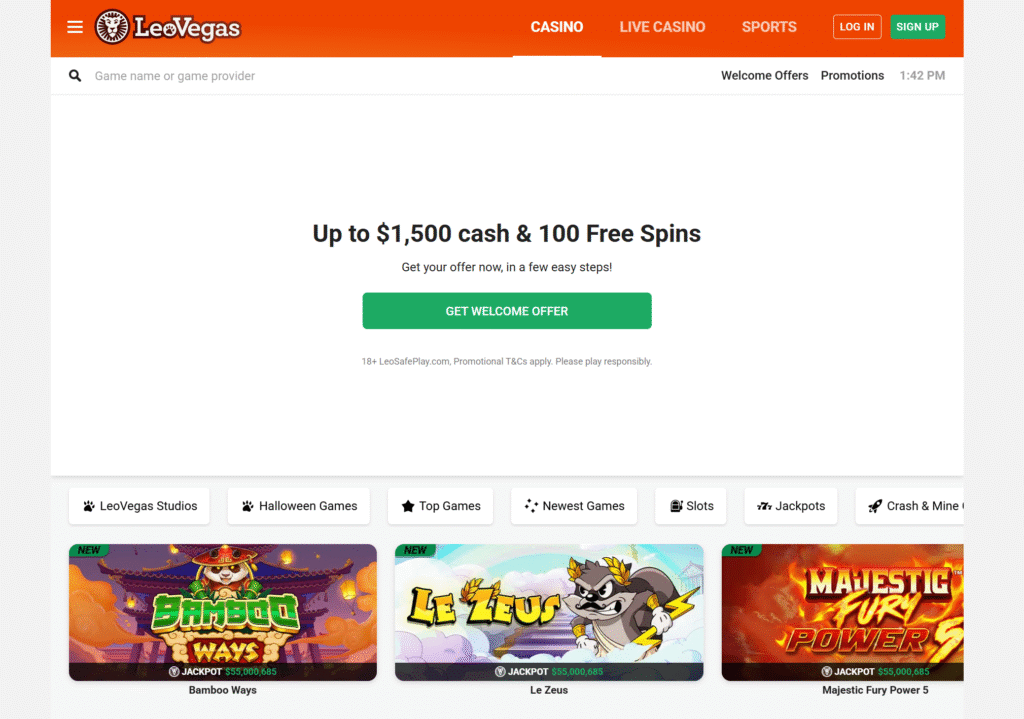Viewport: 1024px width, 719px height.
Task: Click the paw icon on LeoVegas Studios
Action: coord(89,506)
